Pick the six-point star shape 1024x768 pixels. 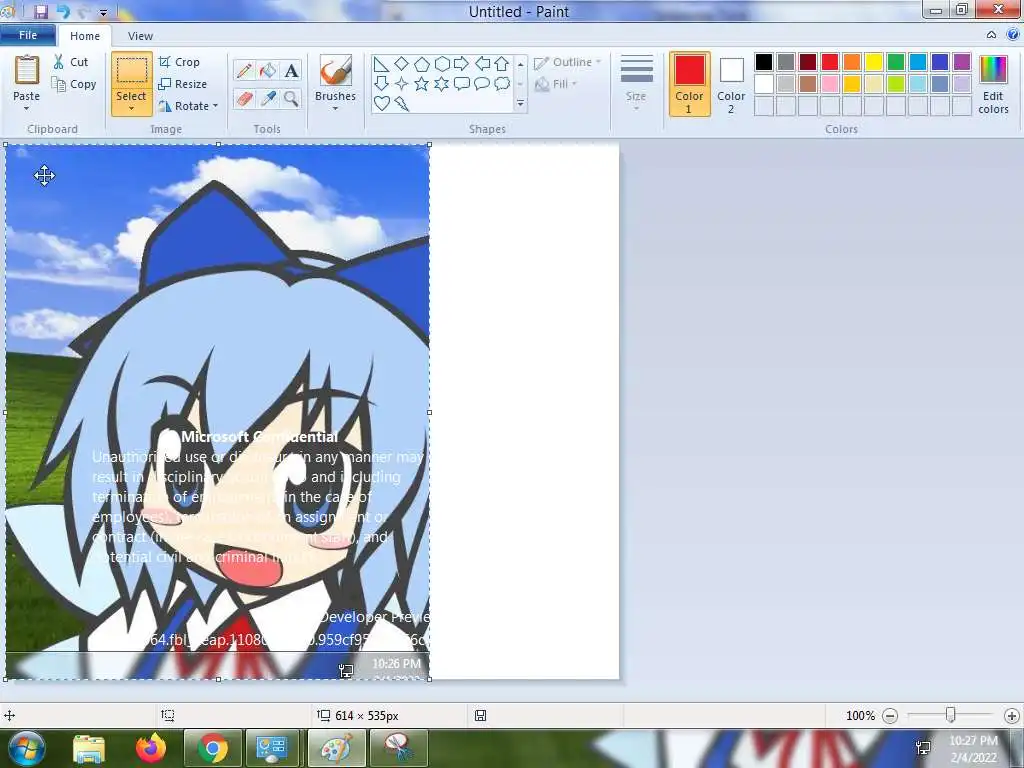click(442, 84)
